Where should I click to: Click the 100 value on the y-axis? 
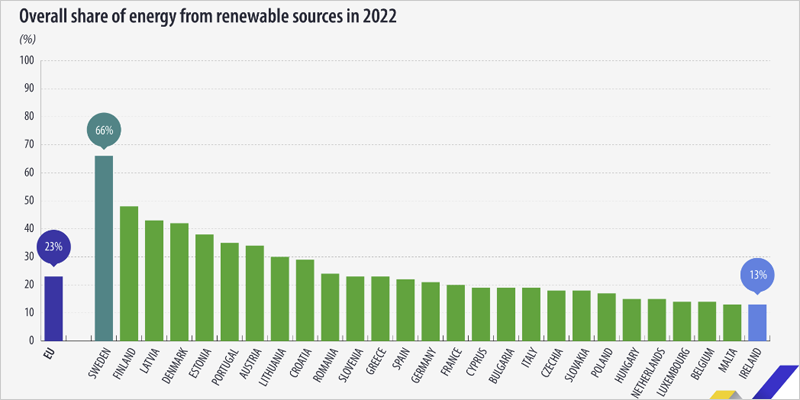tap(27, 61)
